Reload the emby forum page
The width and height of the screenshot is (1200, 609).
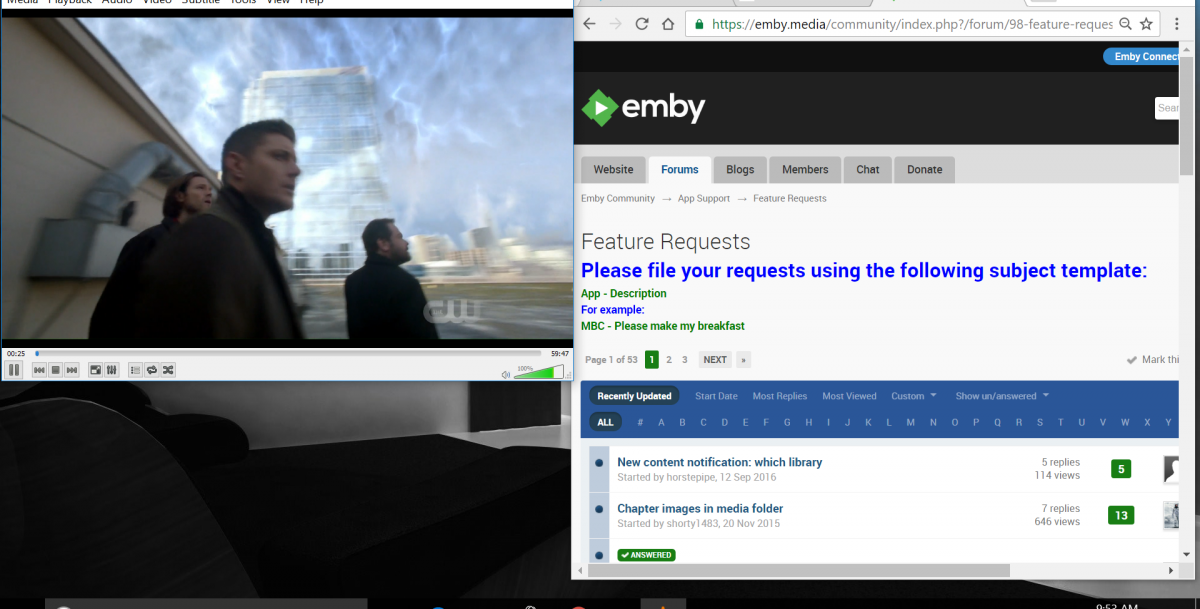(x=641, y=23)
